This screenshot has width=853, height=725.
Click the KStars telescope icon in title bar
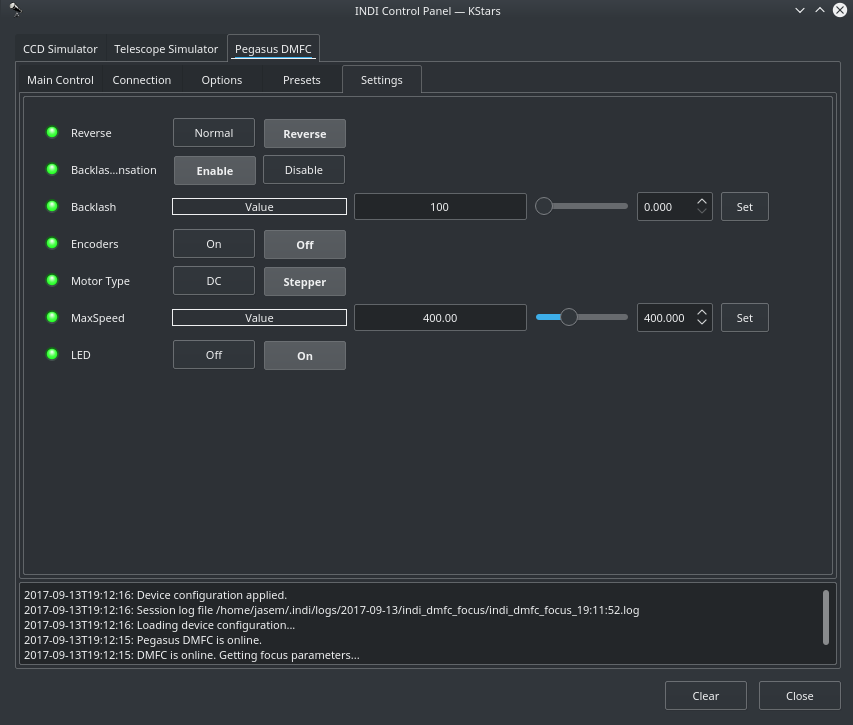[15, 10]
